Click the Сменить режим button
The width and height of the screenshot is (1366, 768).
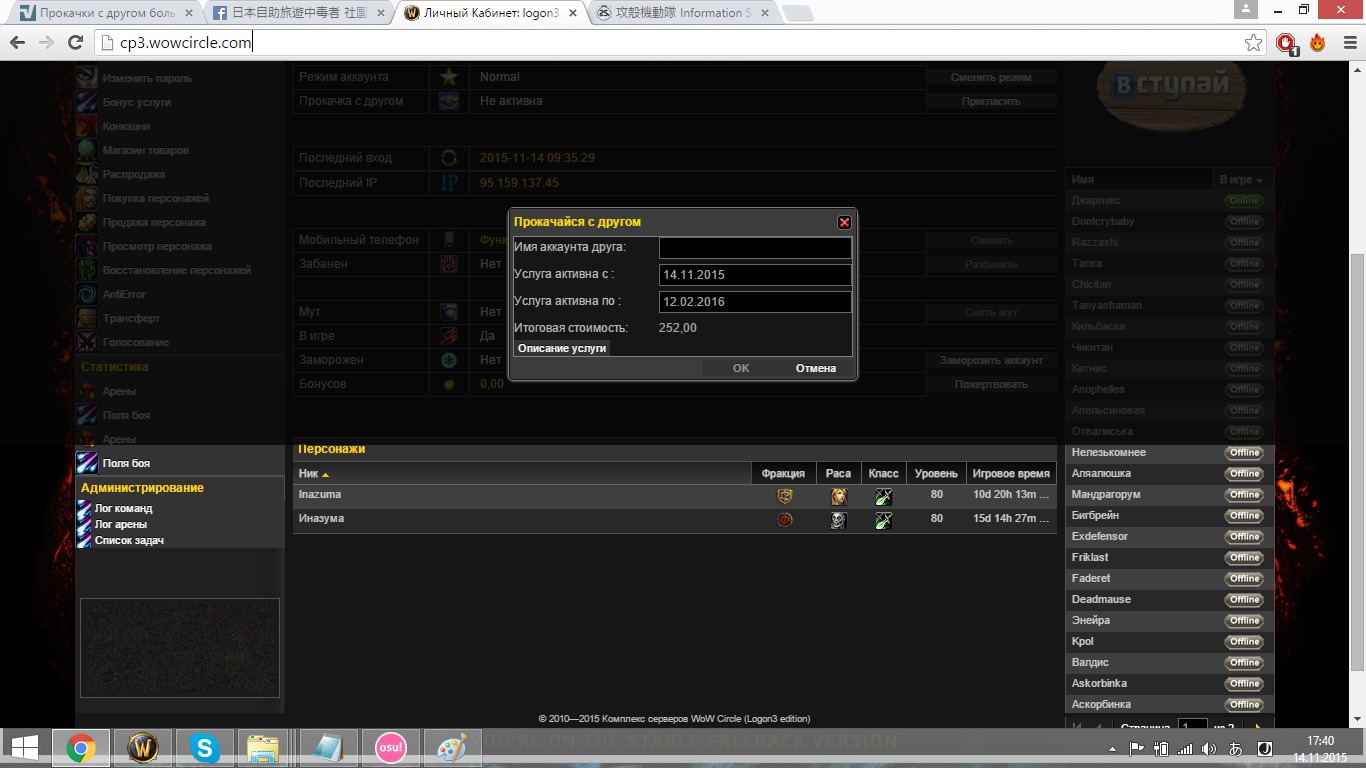click(x=991, y=77)
